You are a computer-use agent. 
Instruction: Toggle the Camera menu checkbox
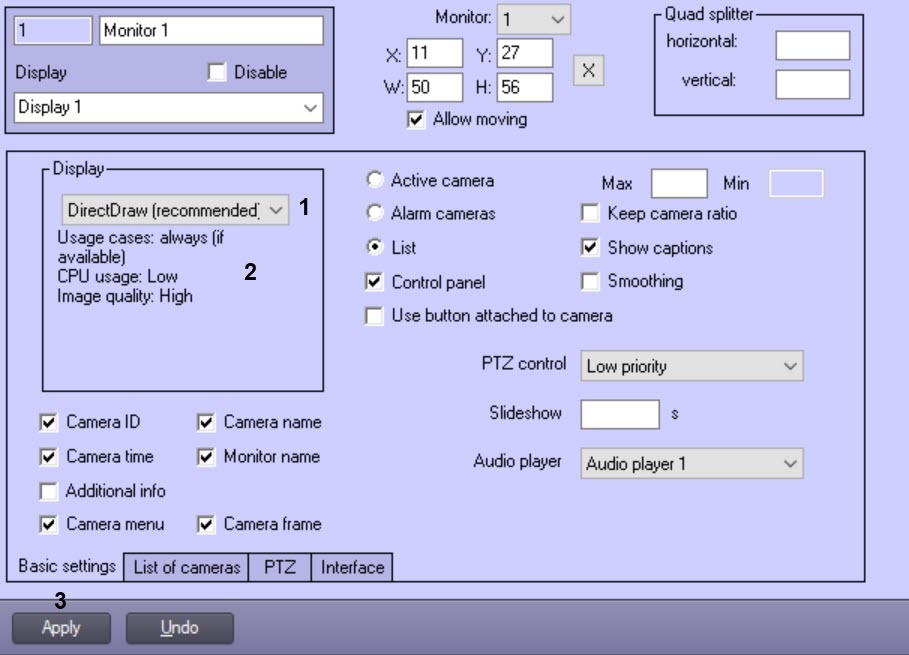click(x=49, y=525)
